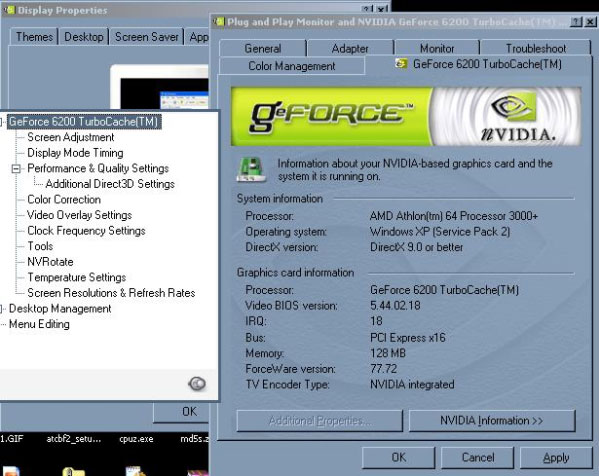Click the NVIDIA icon on GeForce 6200 tab
599x476 pixels.
pyautogui.click(x=401, y=63)
